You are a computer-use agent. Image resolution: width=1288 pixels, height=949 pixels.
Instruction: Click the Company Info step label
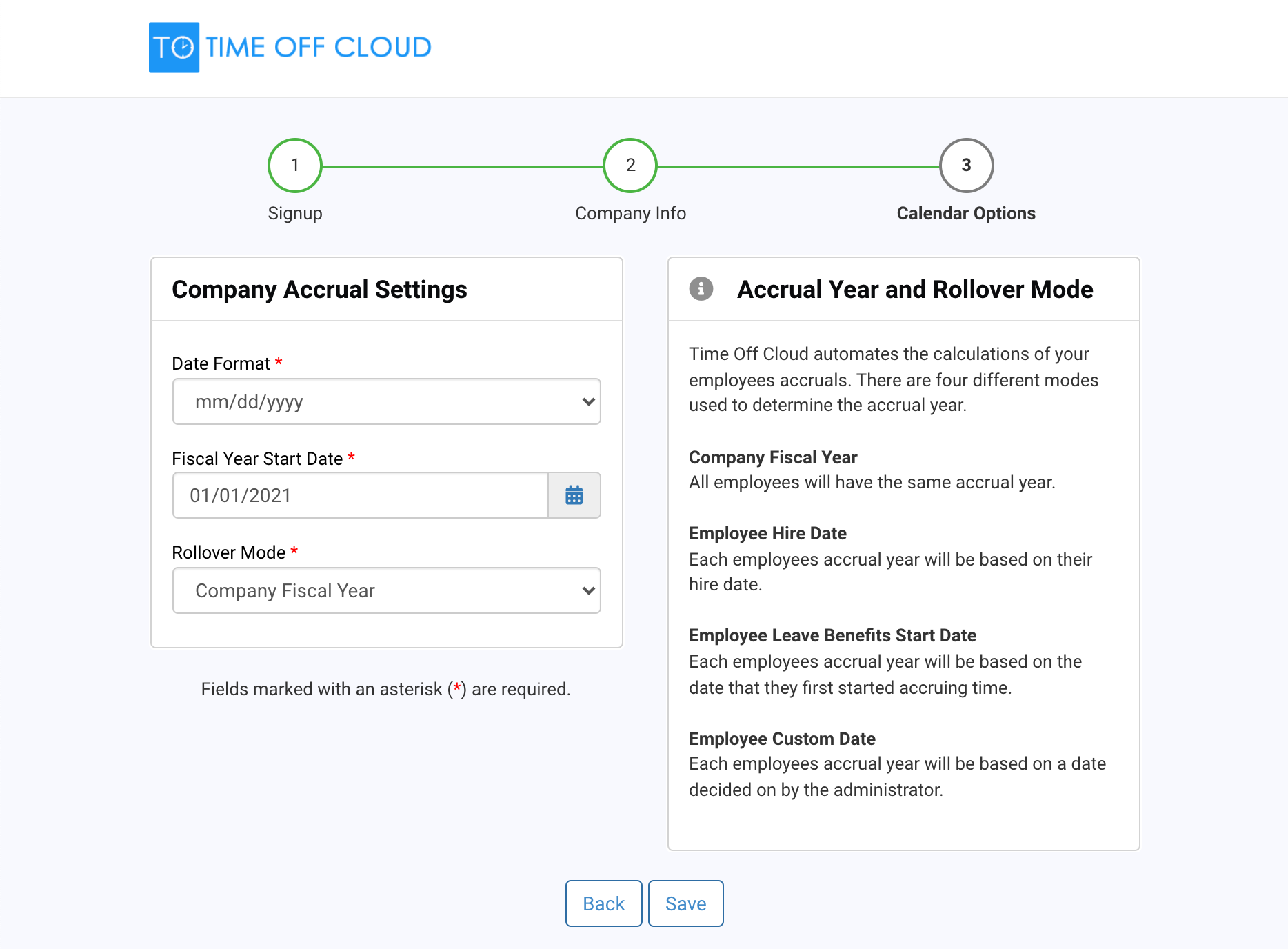click(x=630, y=212)
